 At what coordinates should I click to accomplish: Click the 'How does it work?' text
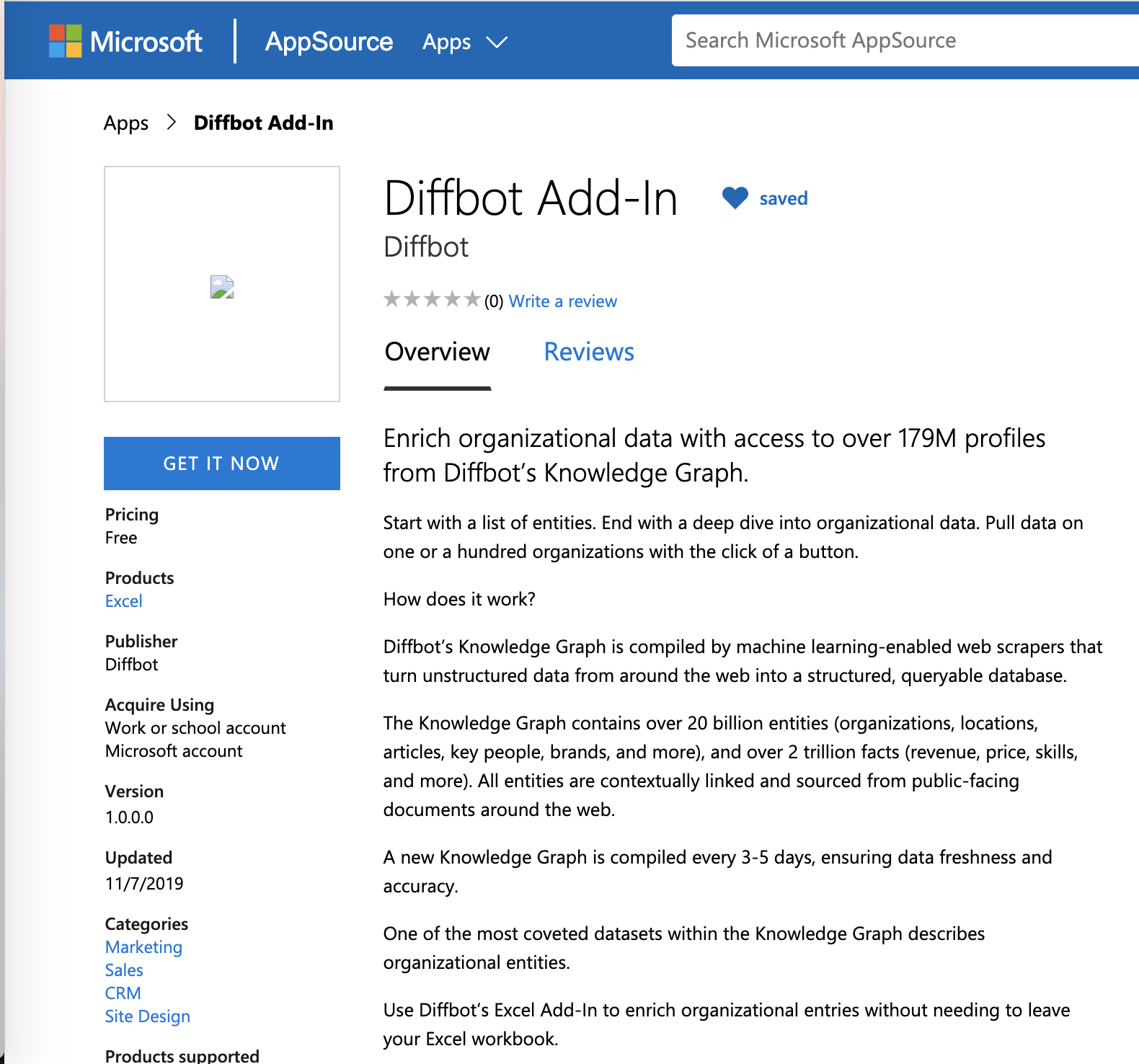(x=459, y=599)
